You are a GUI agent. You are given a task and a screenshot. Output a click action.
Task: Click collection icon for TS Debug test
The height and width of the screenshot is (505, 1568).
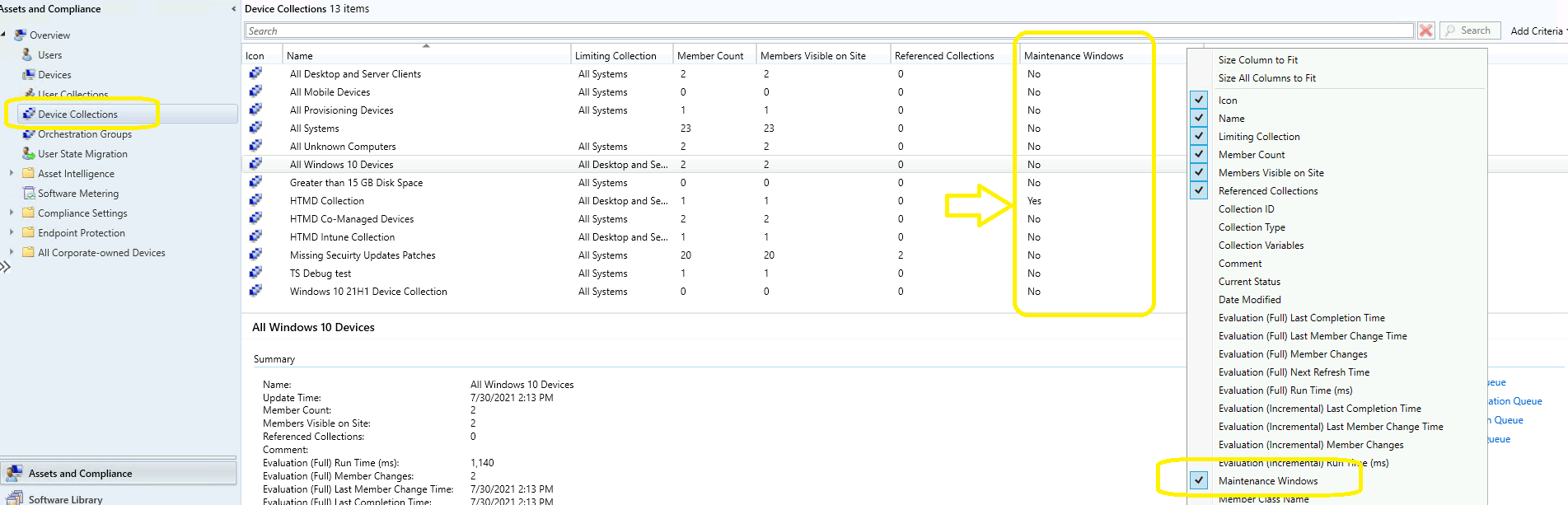pyautogui.click(x=255, y=273)
